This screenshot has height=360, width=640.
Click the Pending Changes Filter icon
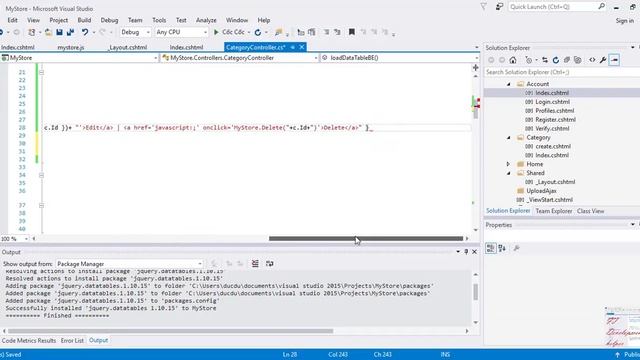tap(529, 60)
